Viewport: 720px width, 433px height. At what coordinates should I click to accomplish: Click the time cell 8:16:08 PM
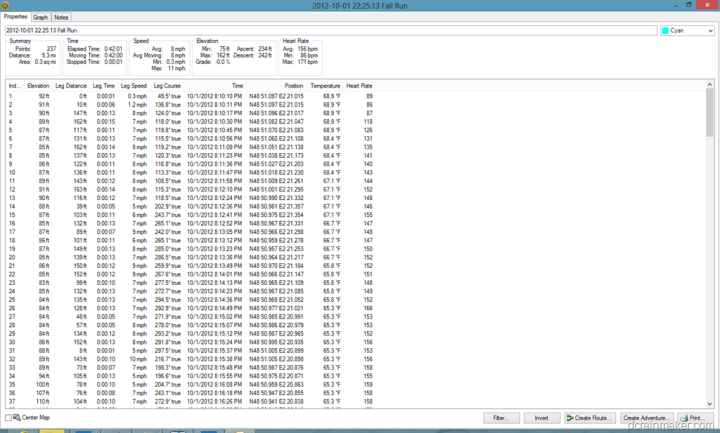(x=214, y=385)
